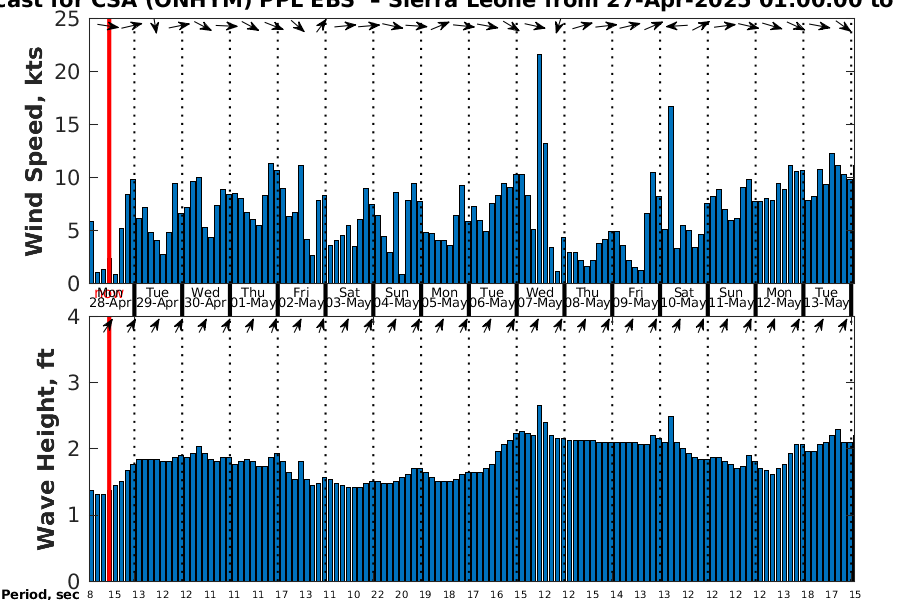Click the period value 20

[x=401, y=595]
